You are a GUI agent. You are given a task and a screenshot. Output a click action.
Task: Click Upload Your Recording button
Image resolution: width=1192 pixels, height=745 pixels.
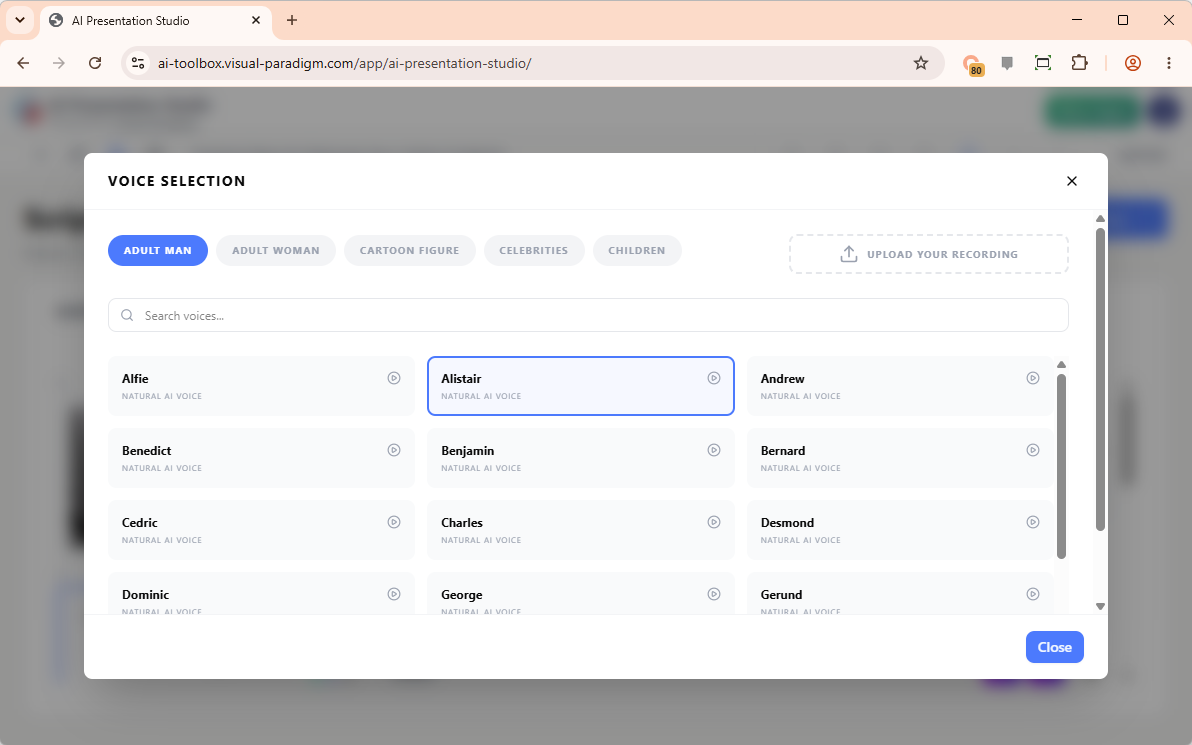(x=929, y=254)
